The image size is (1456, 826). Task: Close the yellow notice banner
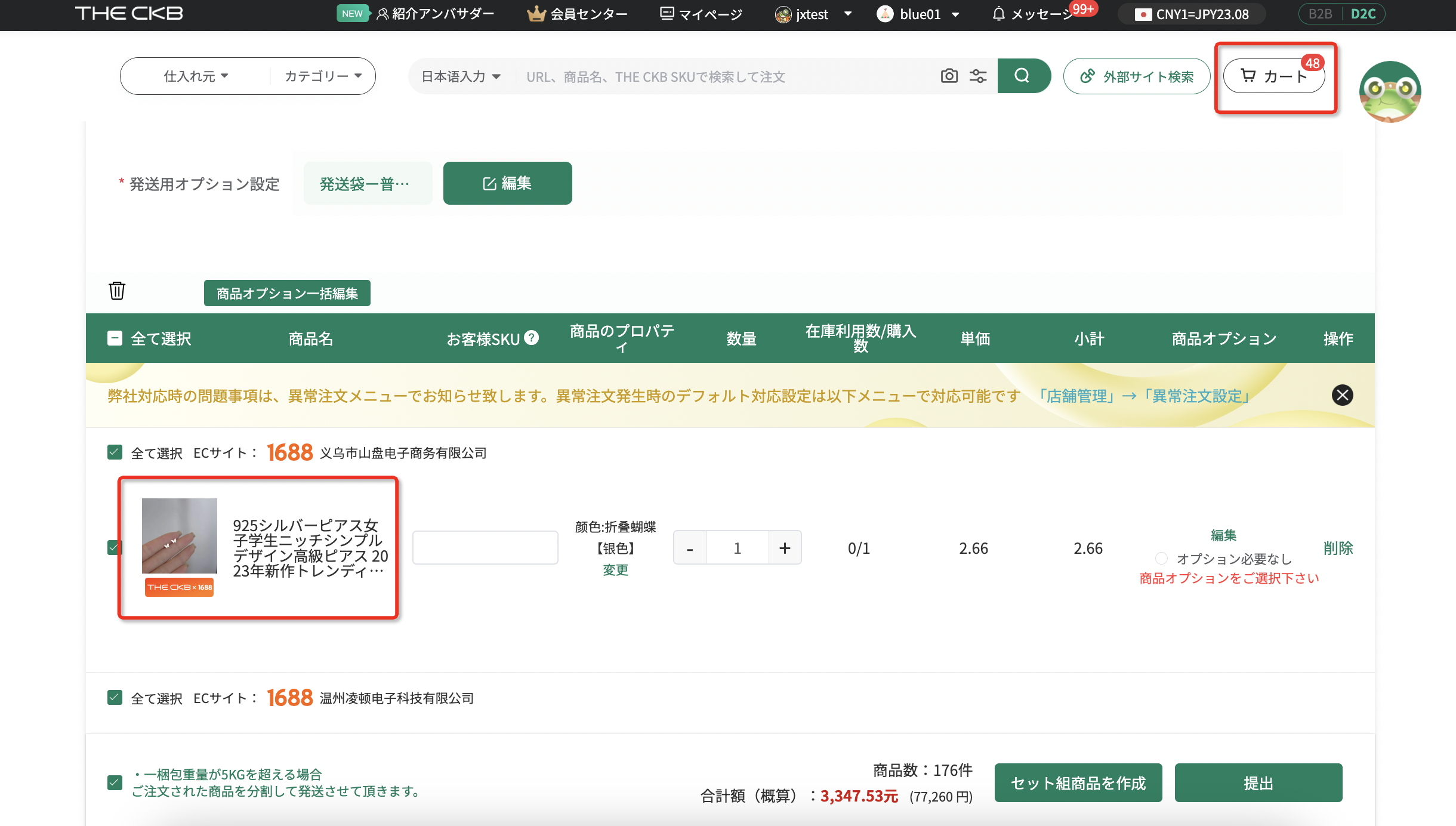[1342, 395]
